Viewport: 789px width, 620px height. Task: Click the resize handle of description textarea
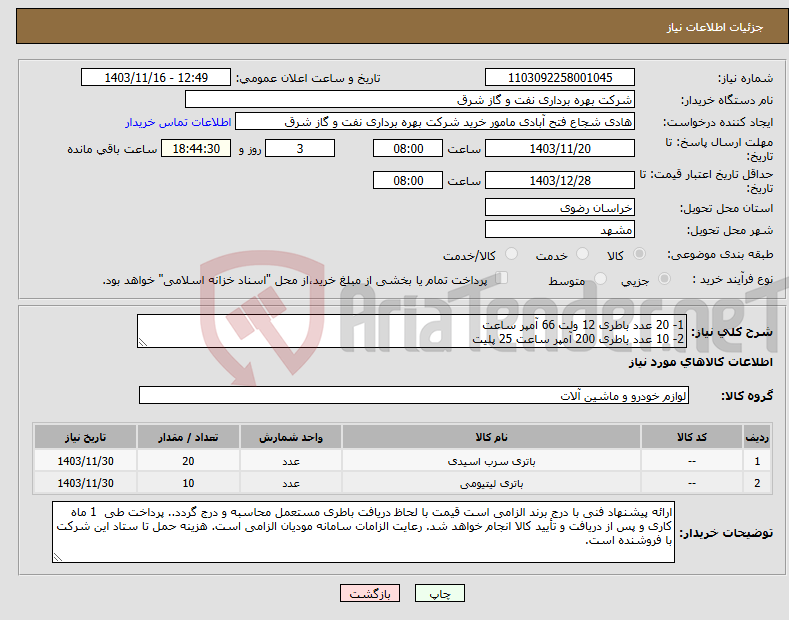tap(143, 342)
